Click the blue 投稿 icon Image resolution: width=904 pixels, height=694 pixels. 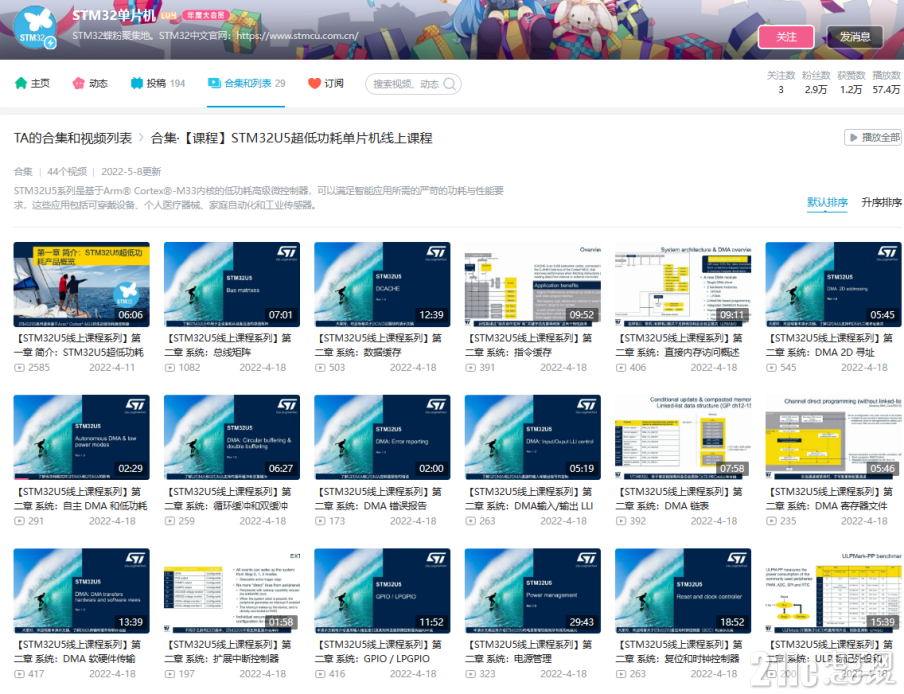pos(137,84)
